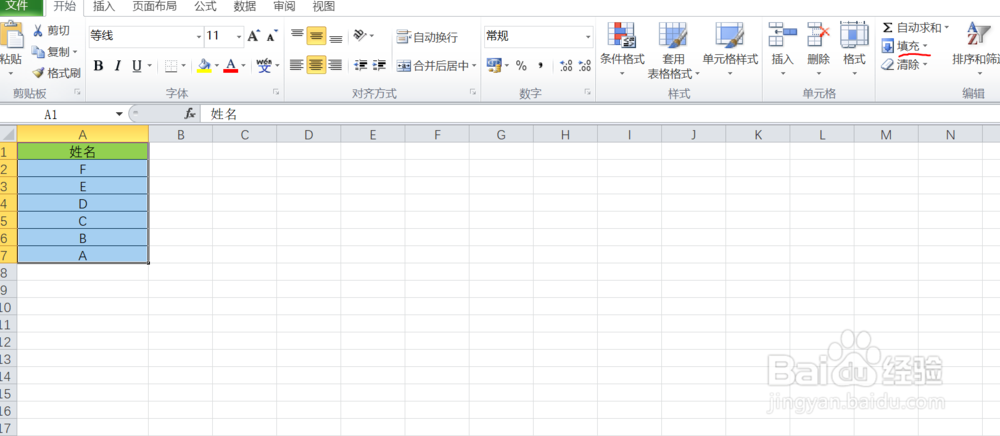Open 套用表格格式 table format gallery

tap(673, 50)
